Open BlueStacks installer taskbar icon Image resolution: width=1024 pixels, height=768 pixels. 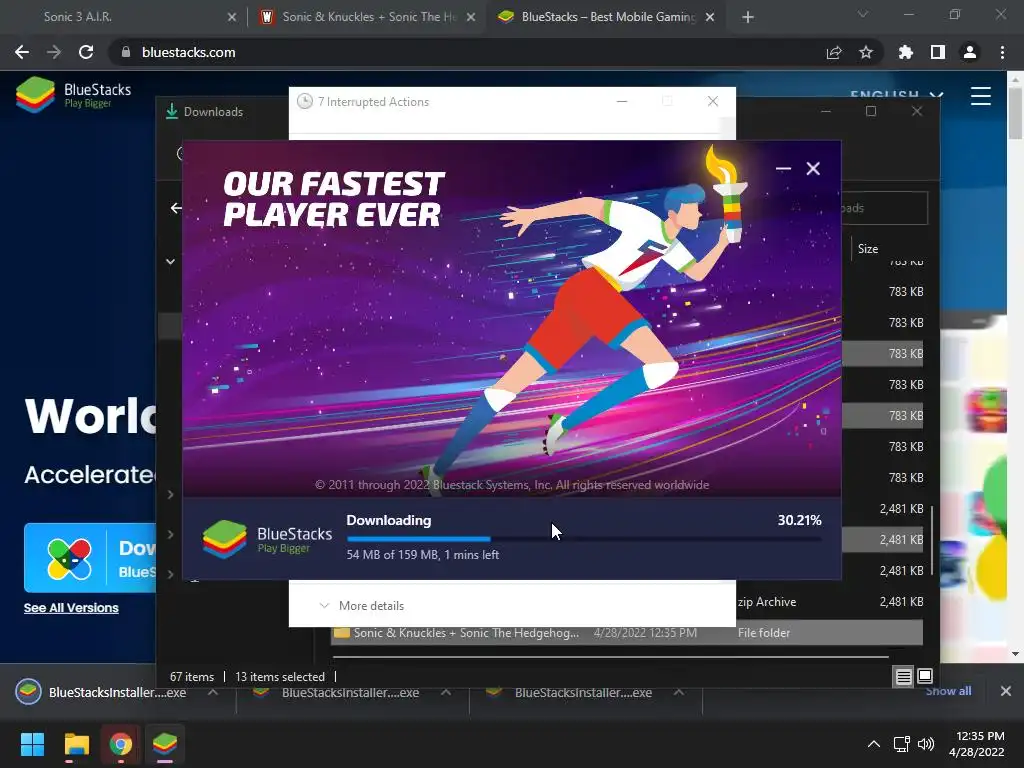point(165,744)
